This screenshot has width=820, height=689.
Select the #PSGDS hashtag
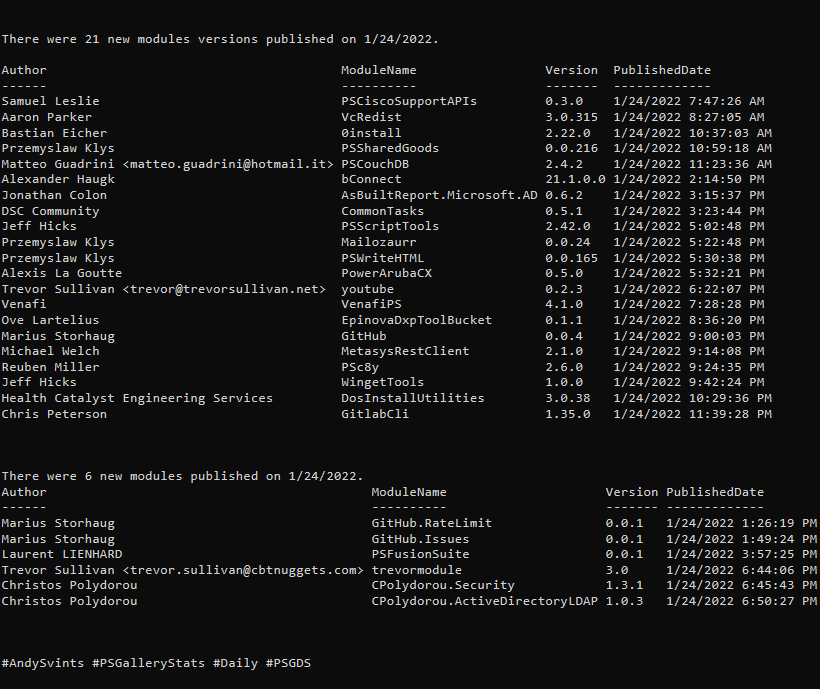(x=288, y=663)
